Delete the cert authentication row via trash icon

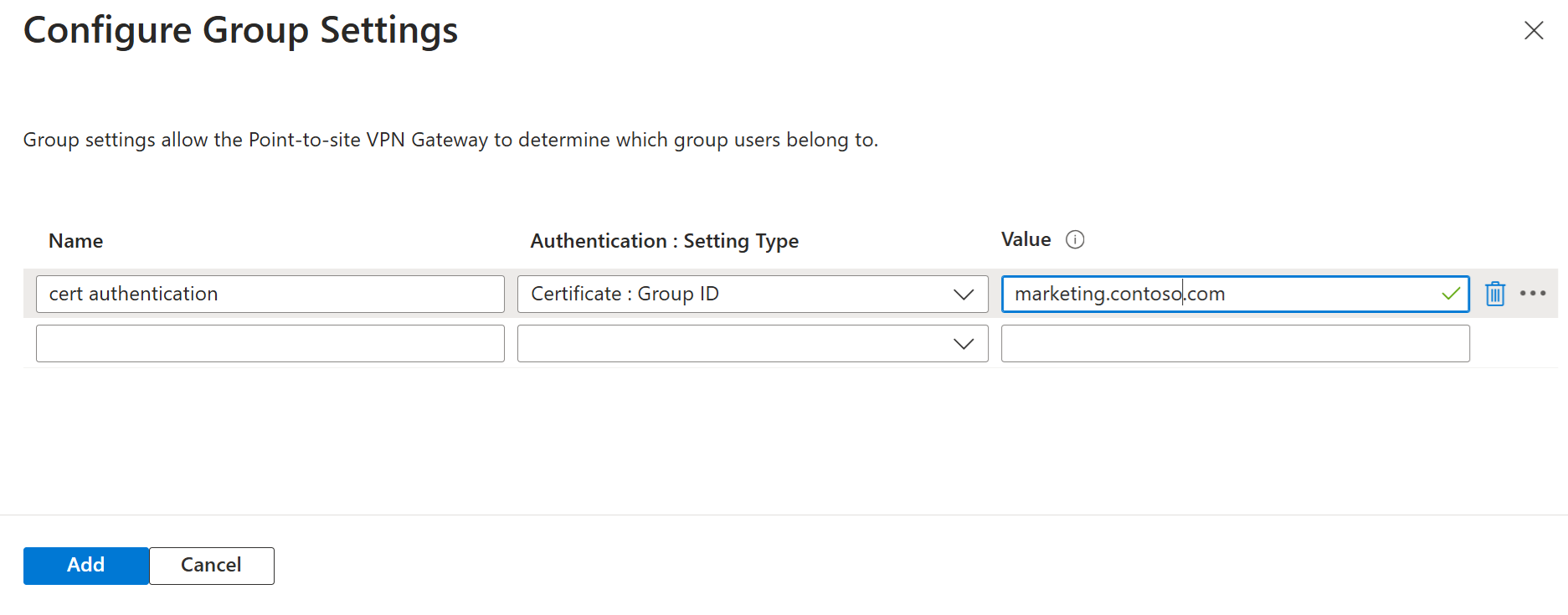click(x=1495, y=294)
